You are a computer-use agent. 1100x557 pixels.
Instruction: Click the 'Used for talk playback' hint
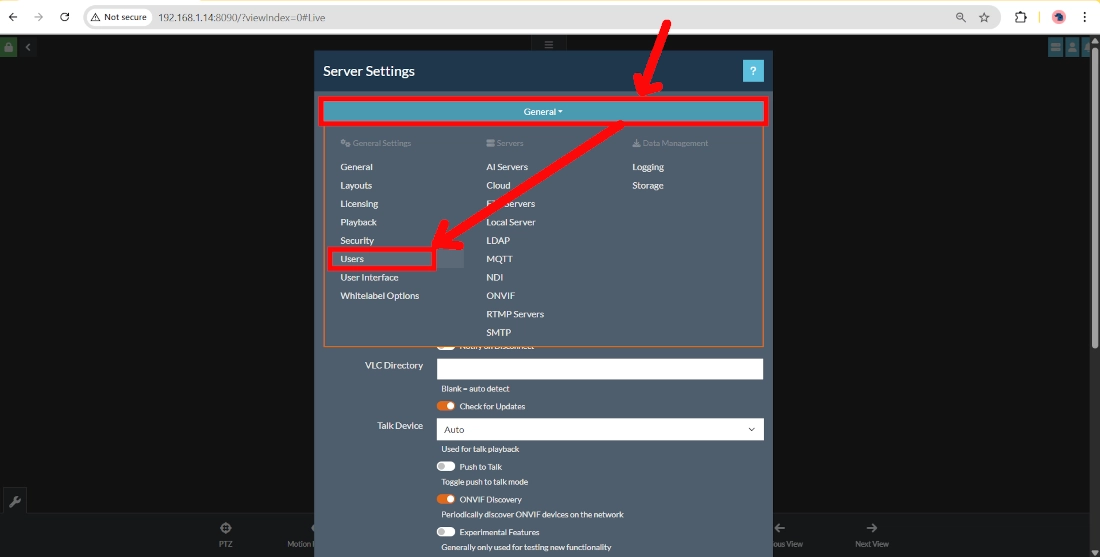tap(480, 449)
